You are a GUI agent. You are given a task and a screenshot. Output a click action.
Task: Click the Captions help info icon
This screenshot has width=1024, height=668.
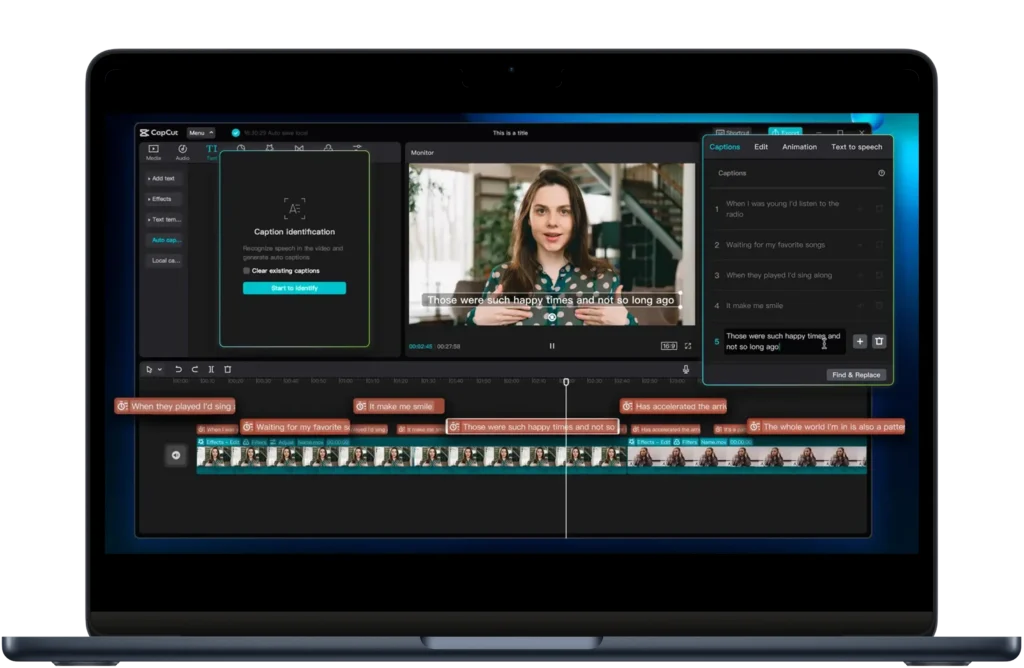(x=882, y=173)
